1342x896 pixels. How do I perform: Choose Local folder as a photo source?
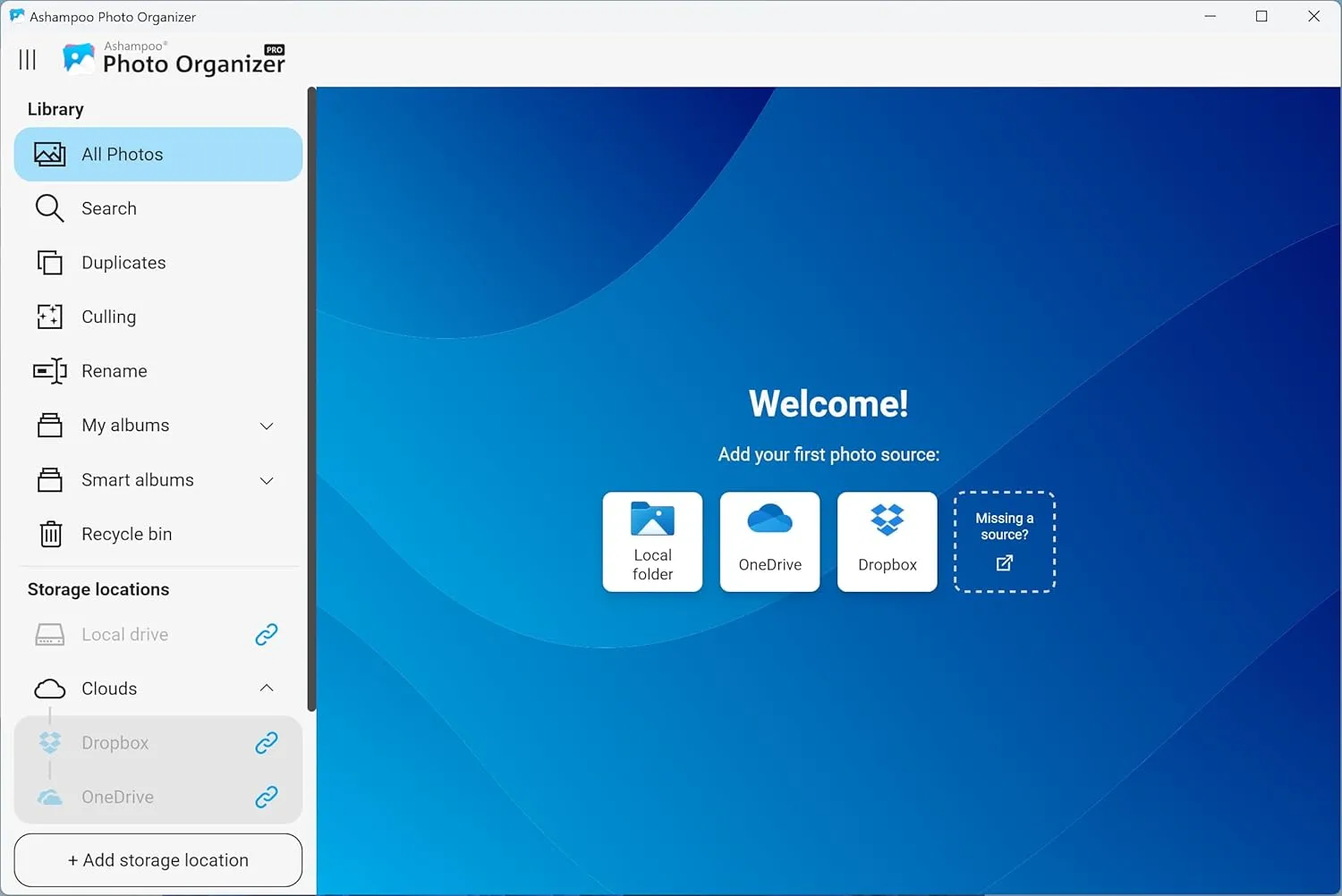tap(652, 542)
